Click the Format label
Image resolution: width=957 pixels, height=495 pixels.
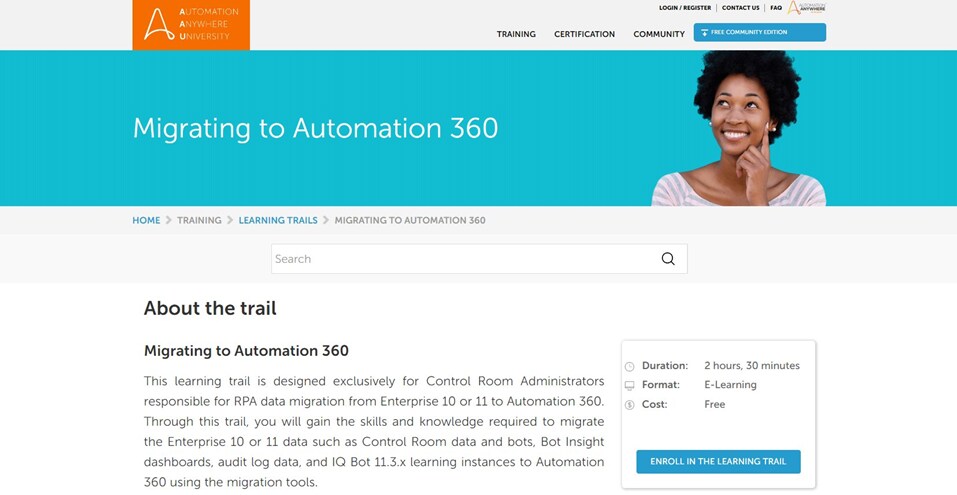click(x=660, y=385)
